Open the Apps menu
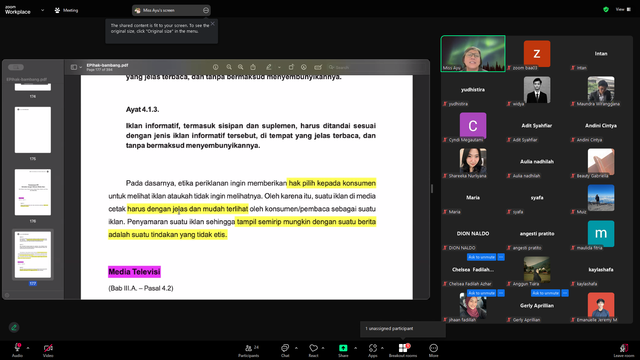Screen dimensions: 640x360 (373, 350)
